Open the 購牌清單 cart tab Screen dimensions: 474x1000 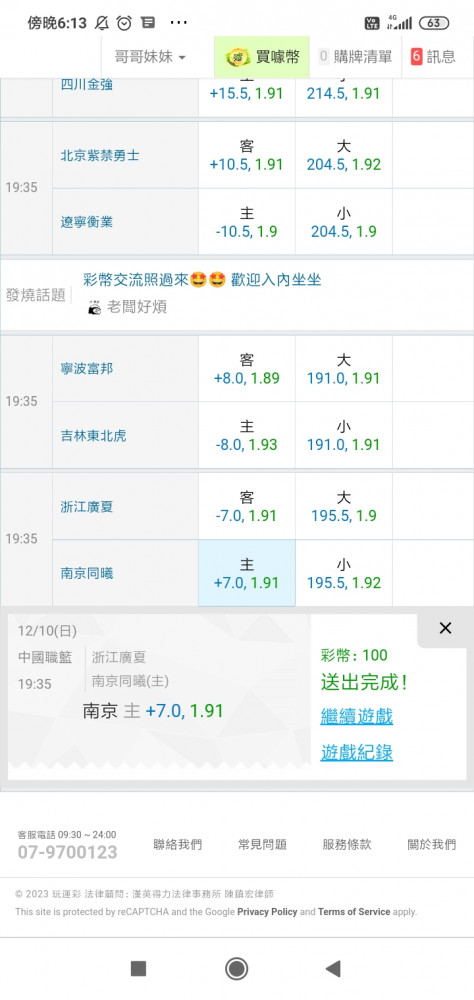coord(355,57)
